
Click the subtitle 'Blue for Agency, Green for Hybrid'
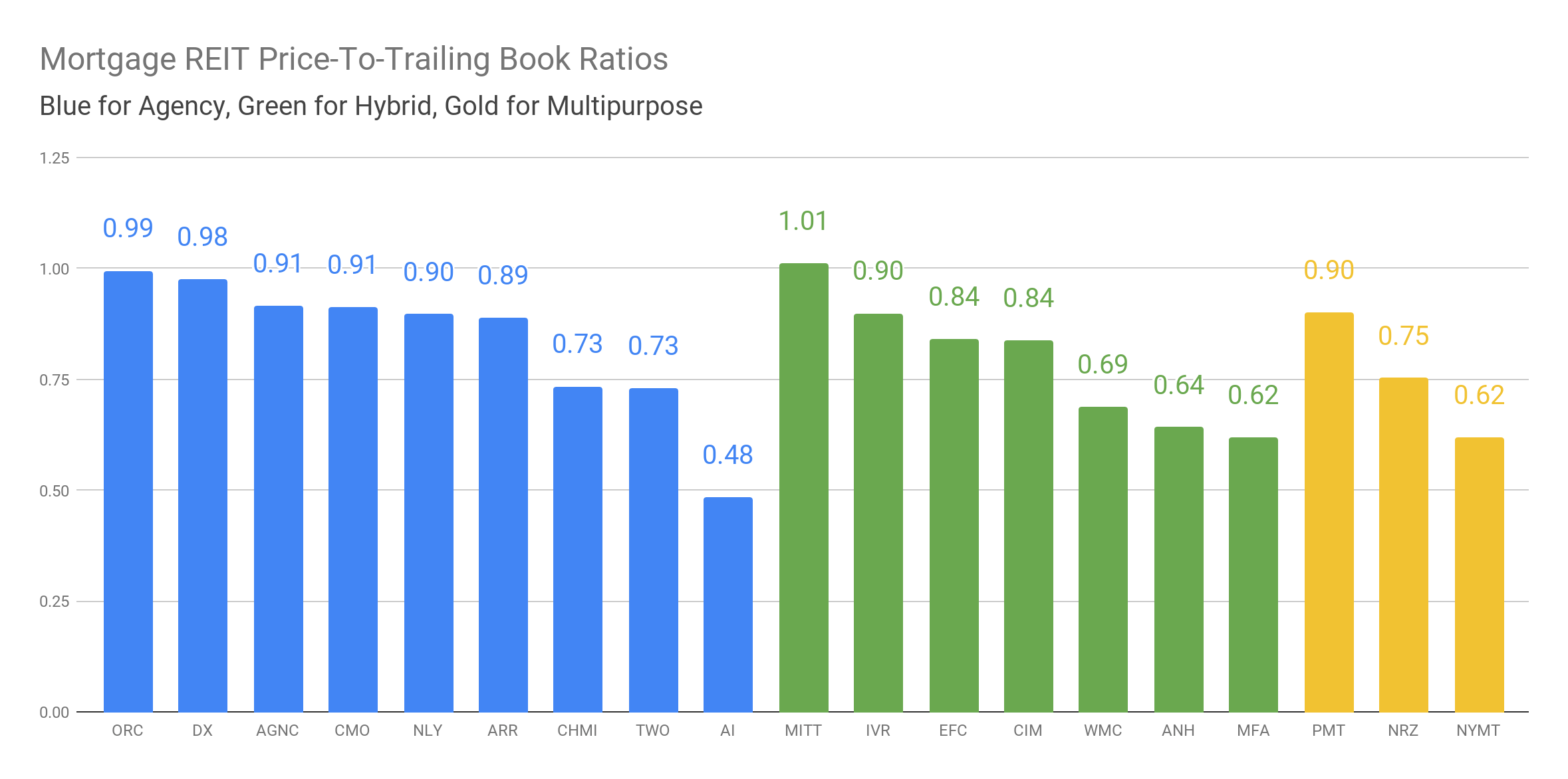(x=236, y=106)
